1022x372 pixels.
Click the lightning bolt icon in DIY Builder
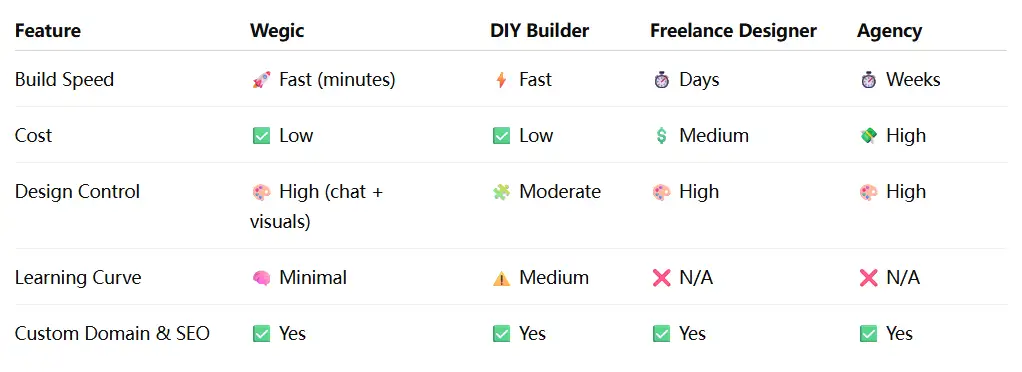501,80
